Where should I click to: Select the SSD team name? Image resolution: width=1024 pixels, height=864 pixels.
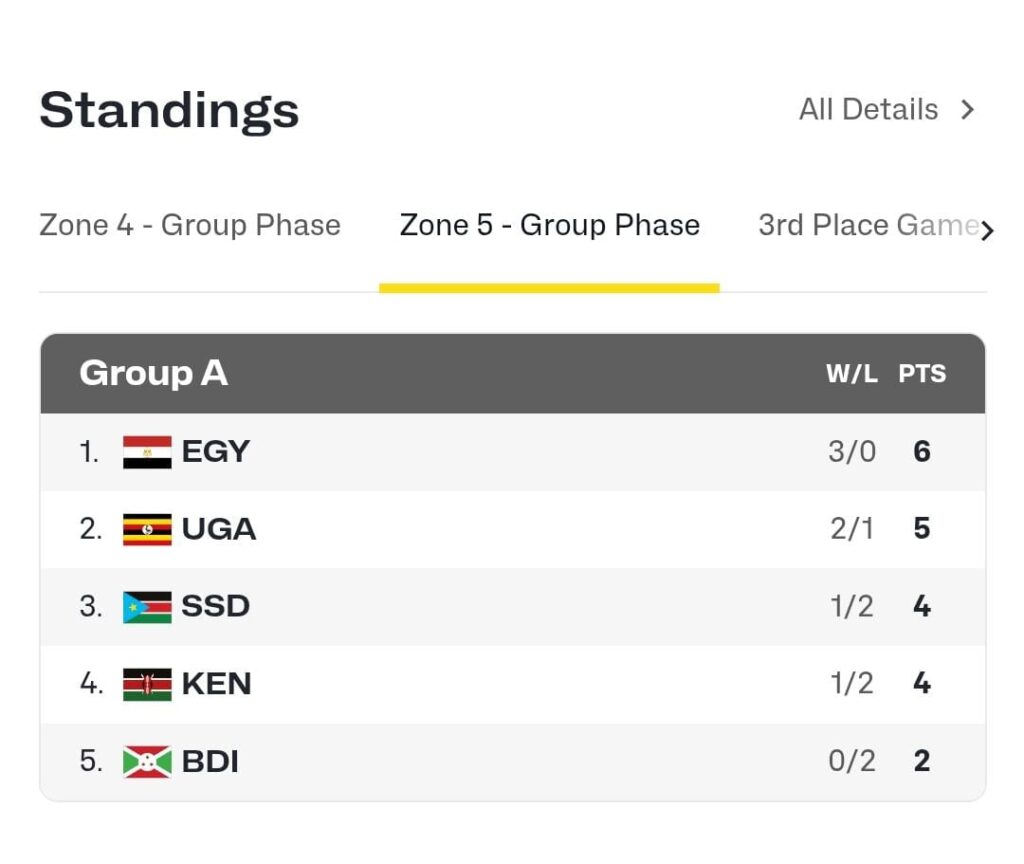tap(216, 607)
